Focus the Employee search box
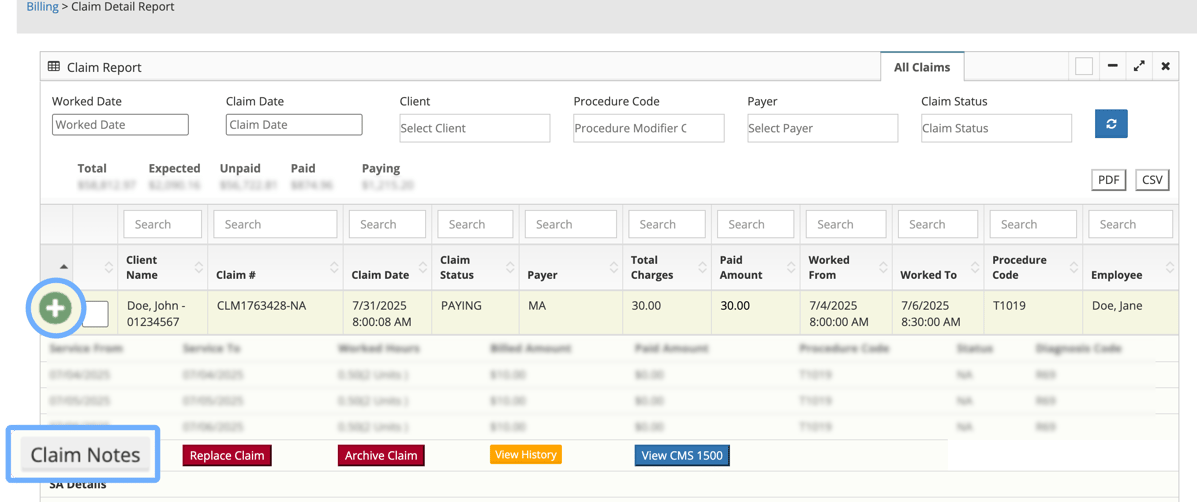This screenshot has height=502, width=1197. click(x=1131, y=224)
